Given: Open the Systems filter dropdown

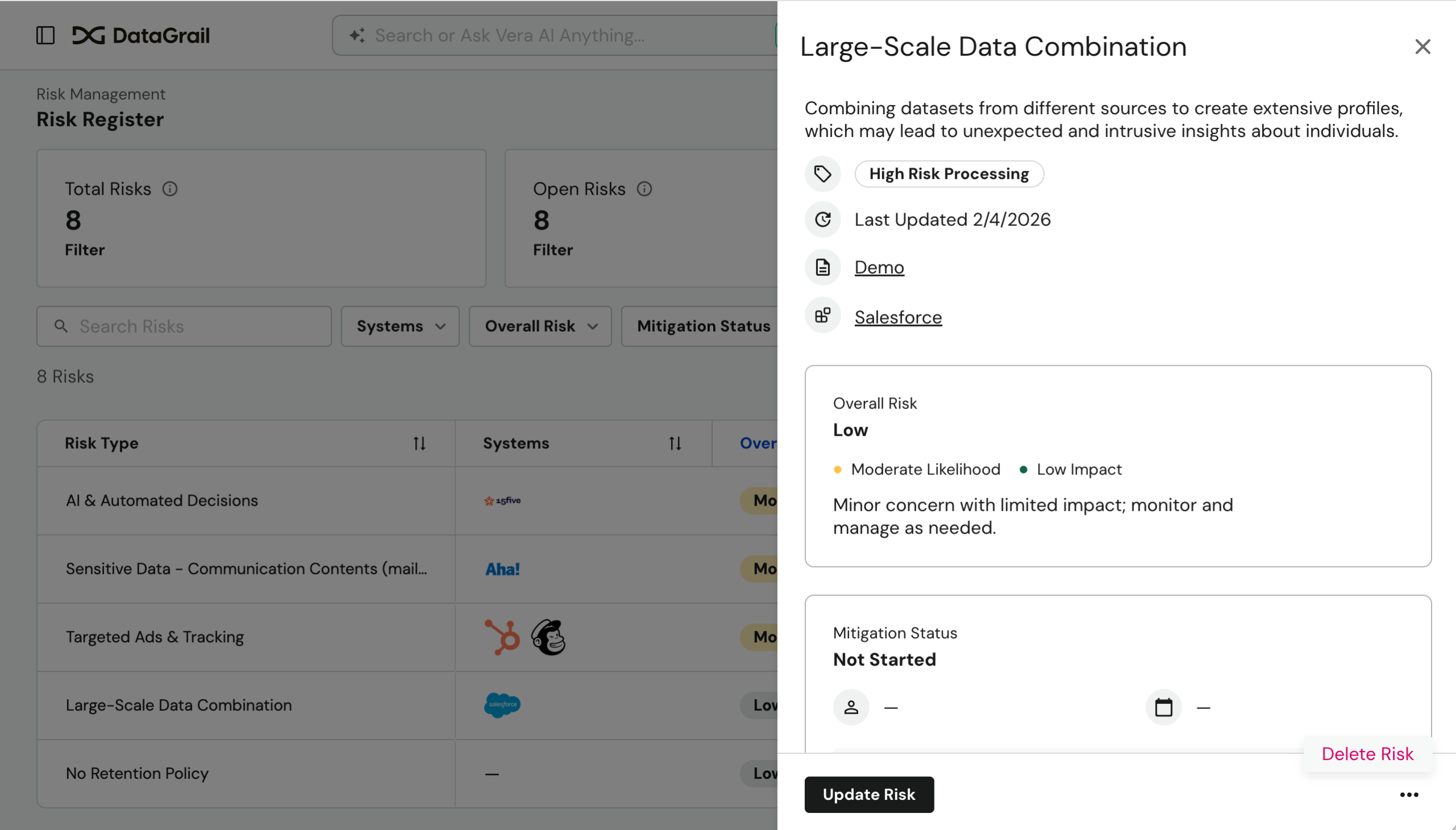Looking at the screenshot, I should [399, 326].
